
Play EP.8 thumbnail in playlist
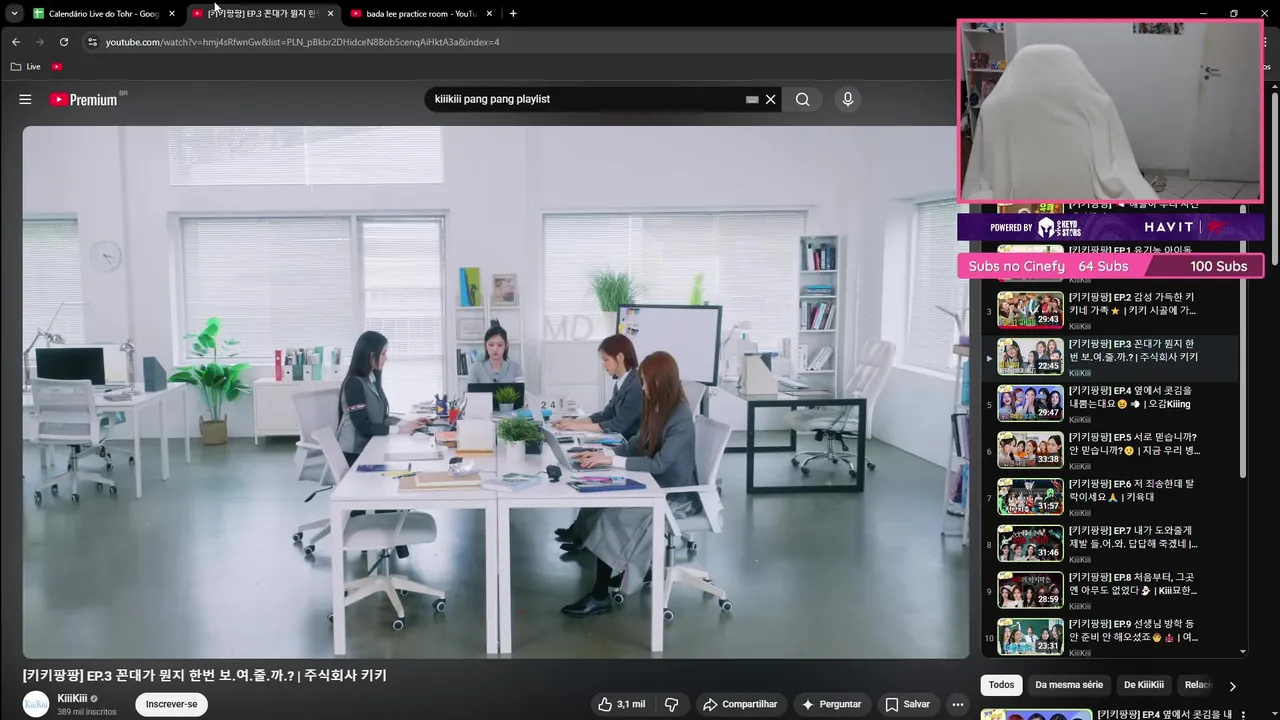[x=1030, y=590]
